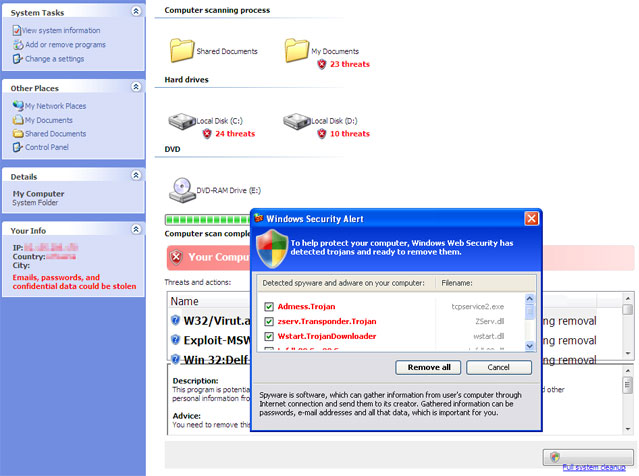Click the 10 threats text under Local Disk D
Image resolution: width=639 pixels, height=476 pixels.
tap(350, 133)
